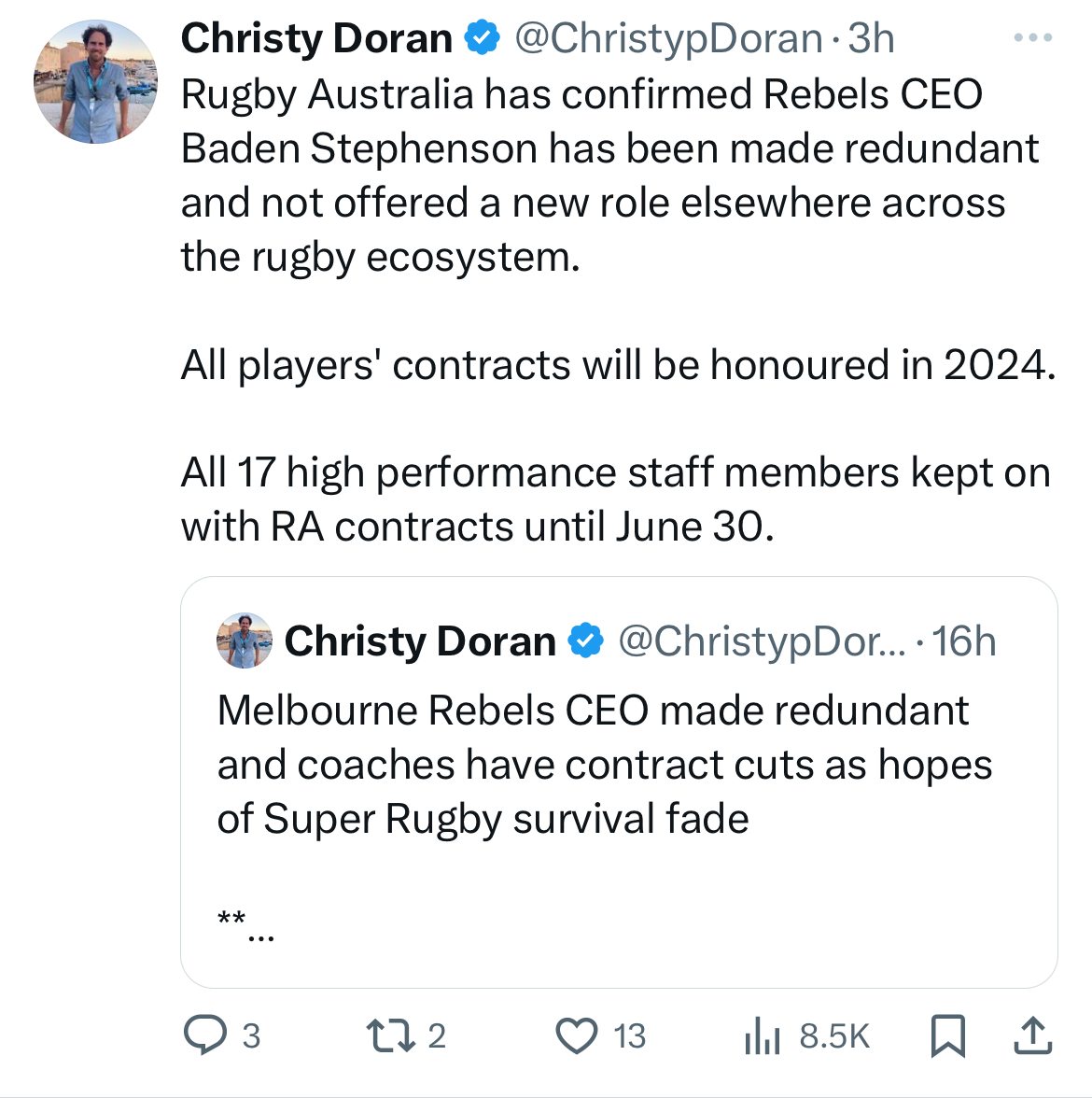Click the main tweet's Christy Doran author name

(316, 38)
